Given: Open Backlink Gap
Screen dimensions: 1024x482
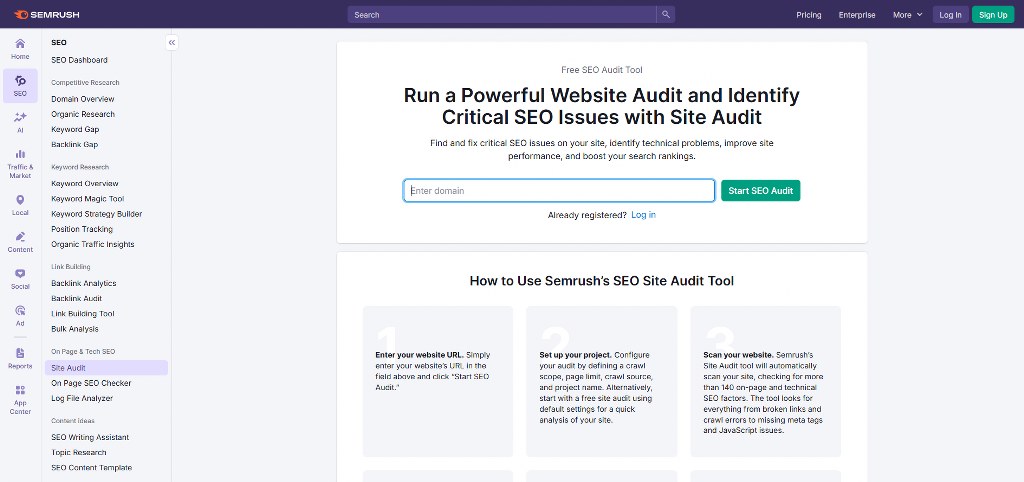Looking at the screenshot, I should [x=74, y=144].
